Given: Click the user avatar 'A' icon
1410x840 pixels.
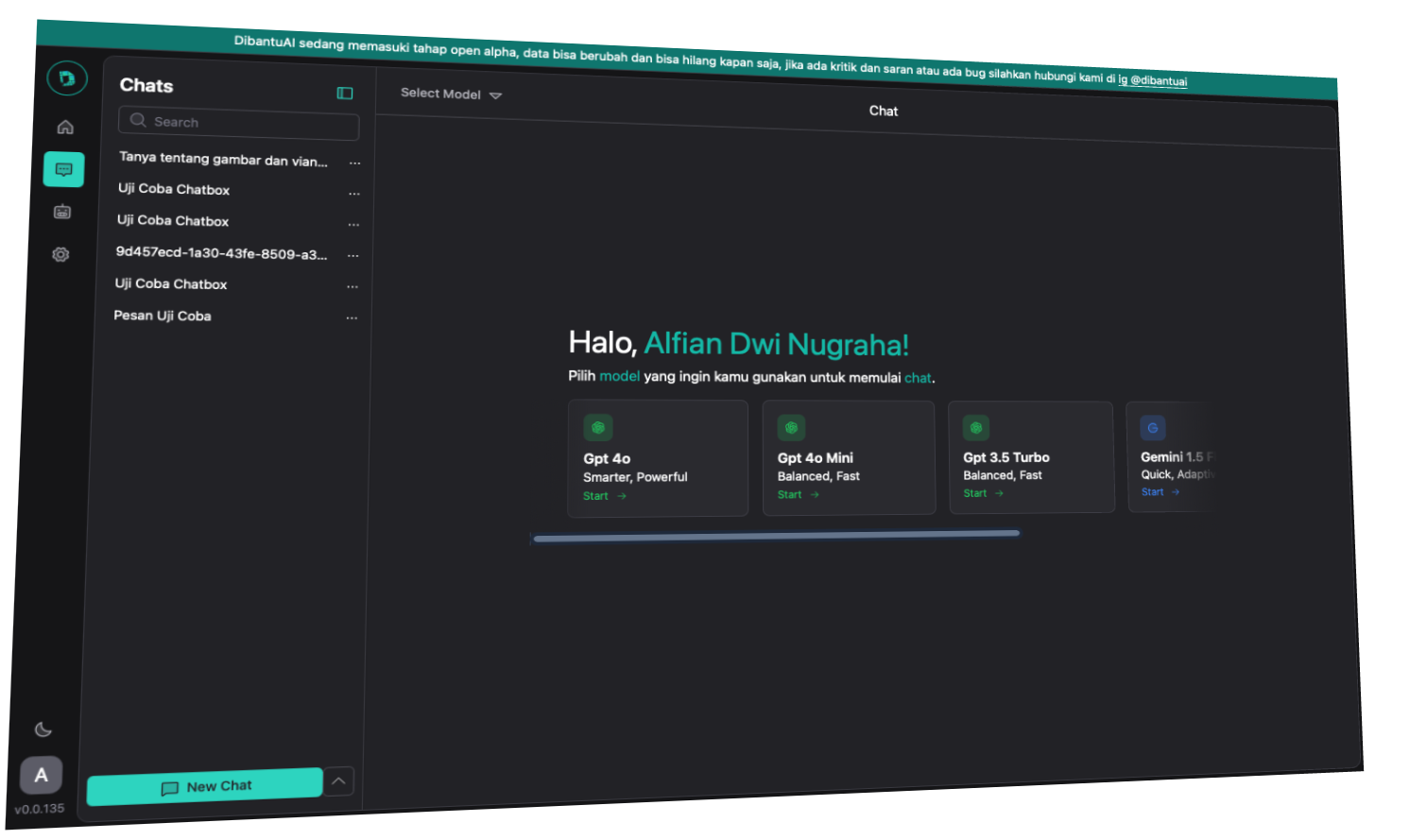Looking at the screenshot, I should 42,776.
